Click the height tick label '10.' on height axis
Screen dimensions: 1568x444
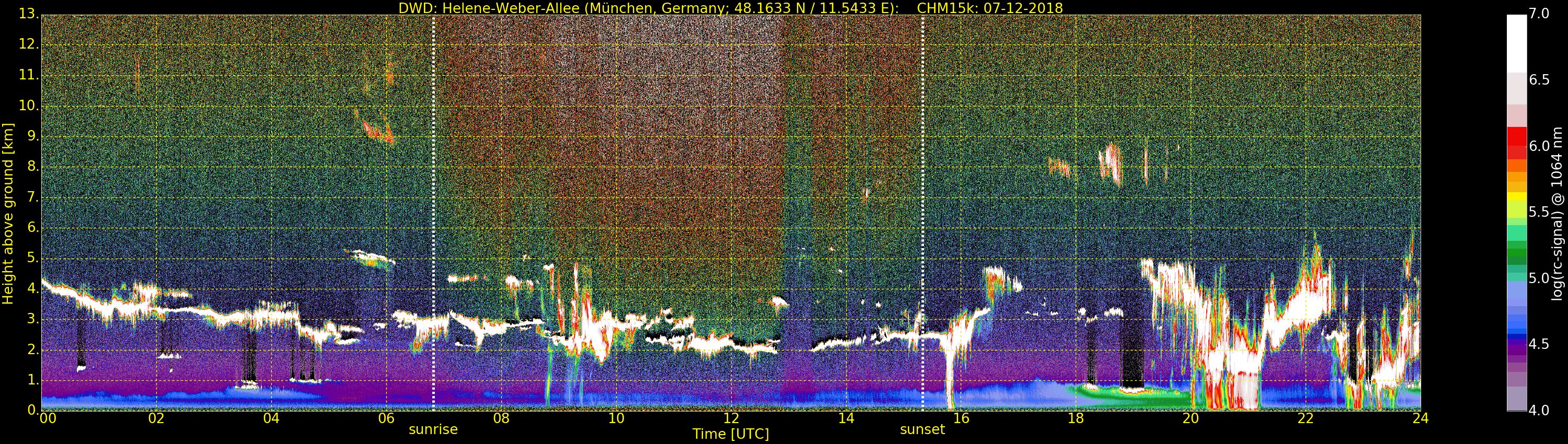[x=29, y=105]
